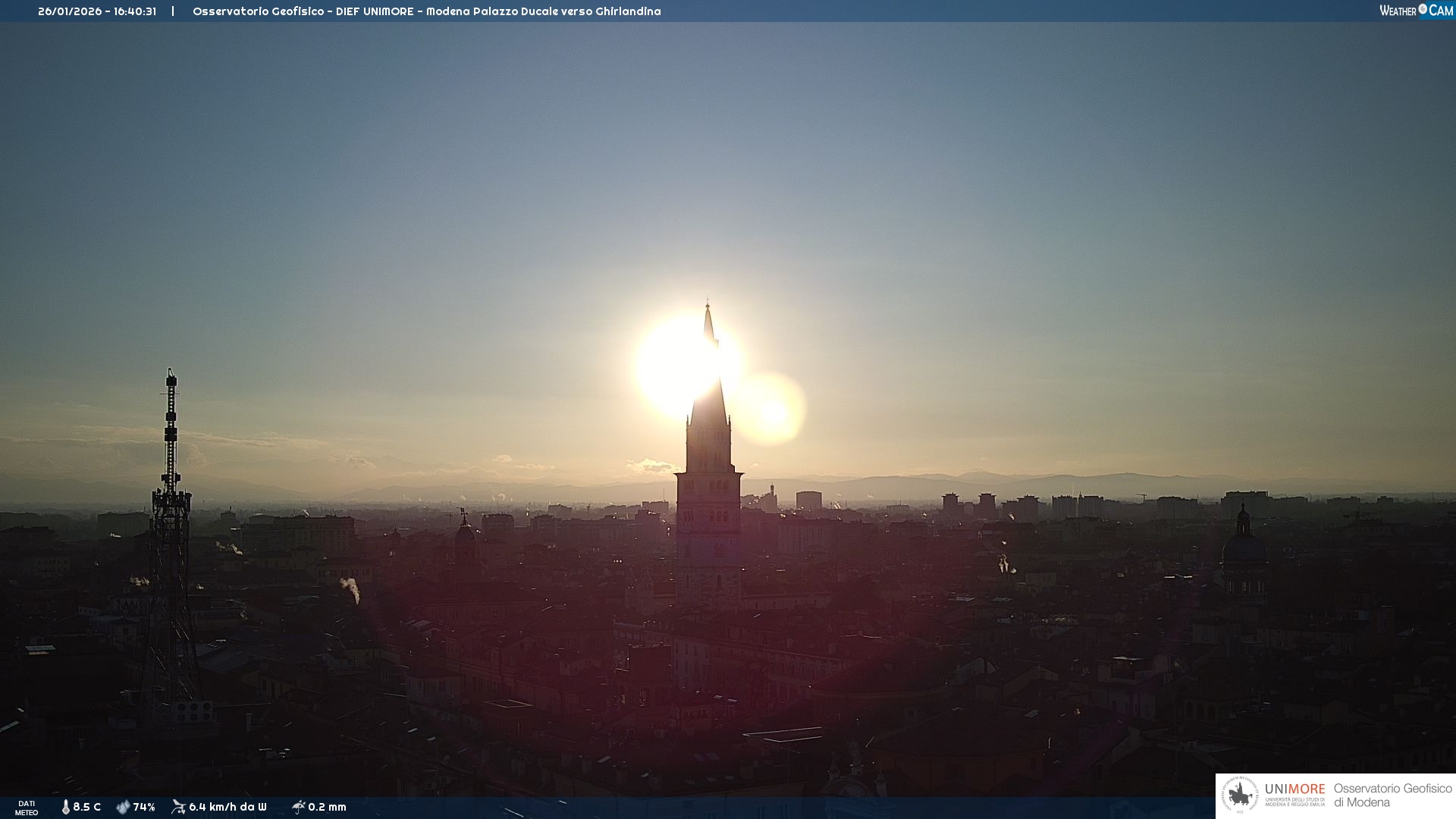The width and height of the screenshot is (1456, 819).
Task: Click the 0.2 mm rainfall value
Action: coord(327,807)
